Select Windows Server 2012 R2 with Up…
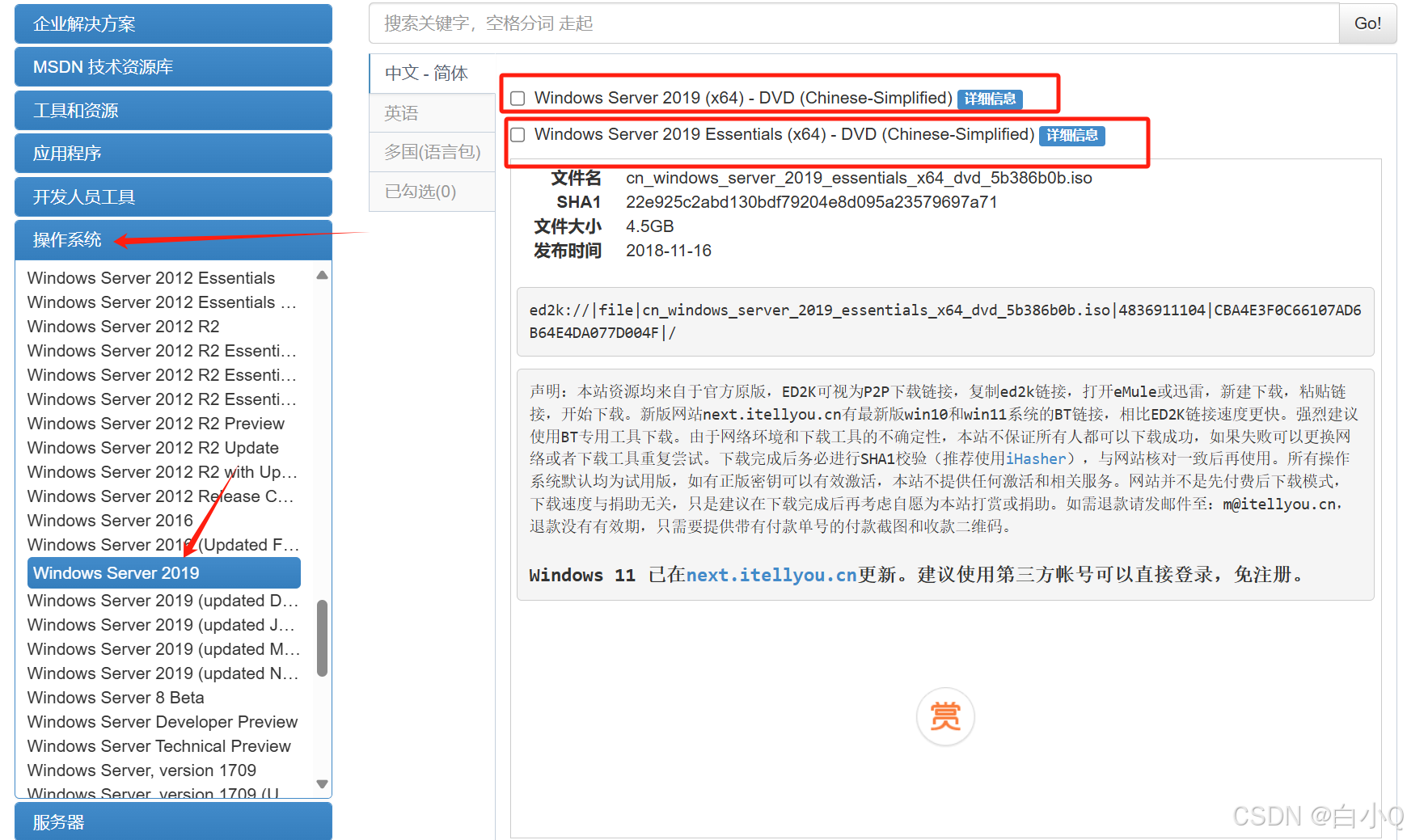Screen dimensions: 1407x840 (x=163, y=472)
